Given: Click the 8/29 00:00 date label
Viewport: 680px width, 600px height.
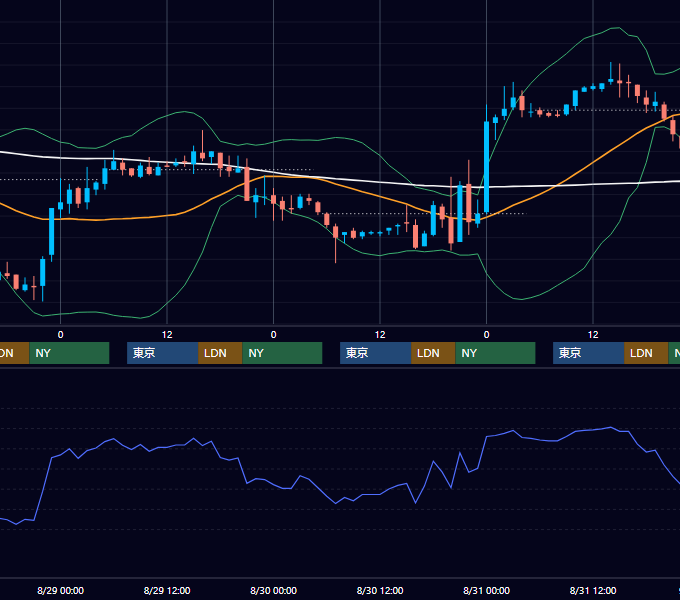Looking at the screenshot, I should click(x=60, y=590).
